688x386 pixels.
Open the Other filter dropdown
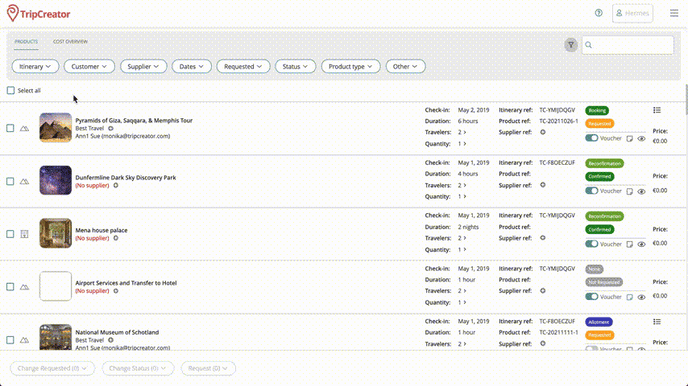coord(405,66)
